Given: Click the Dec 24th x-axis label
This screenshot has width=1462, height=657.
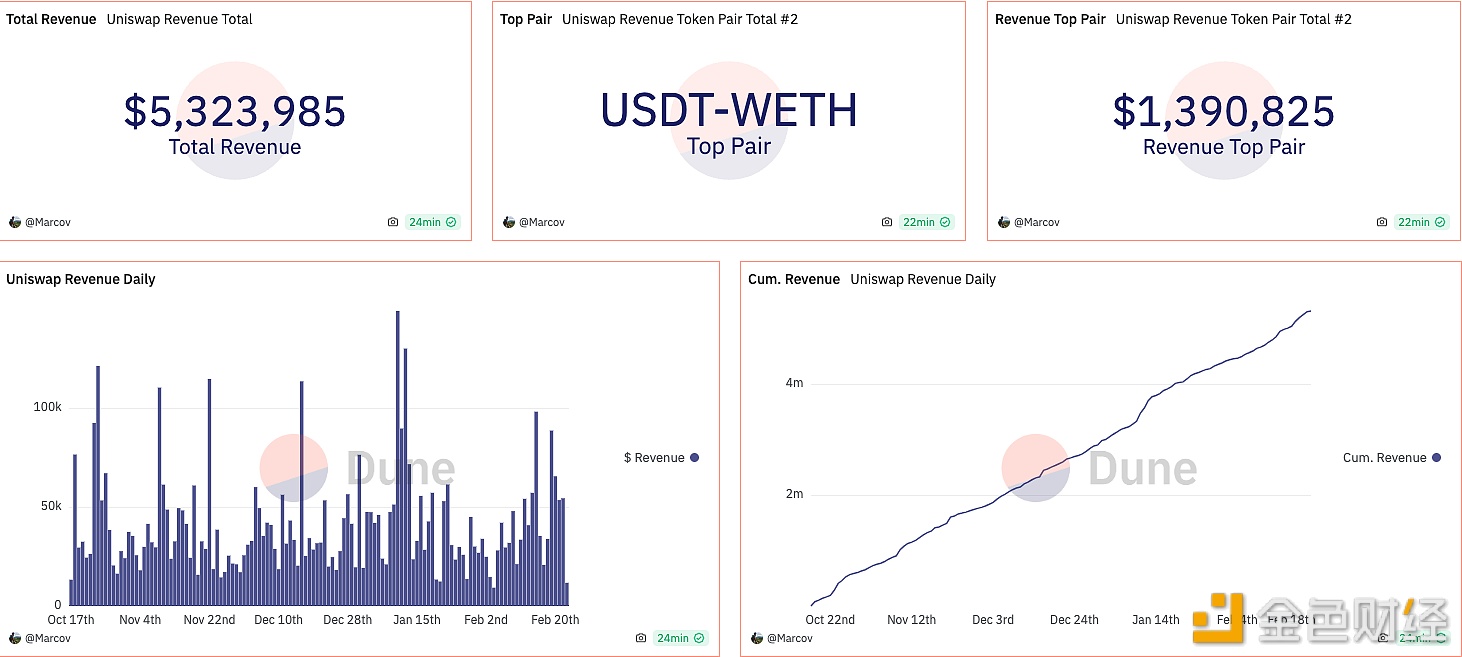Looking at the screenshot, I should coord(1074,620).
